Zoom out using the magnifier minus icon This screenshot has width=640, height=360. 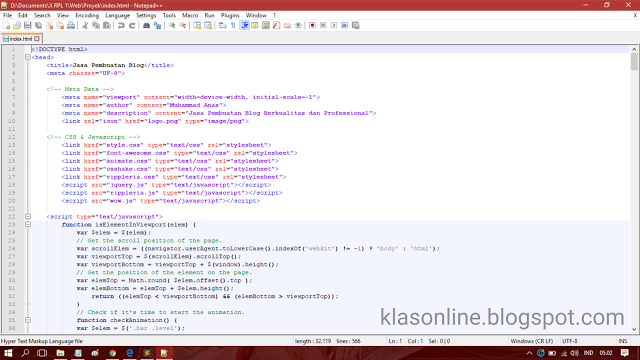(x=182, y=25)
